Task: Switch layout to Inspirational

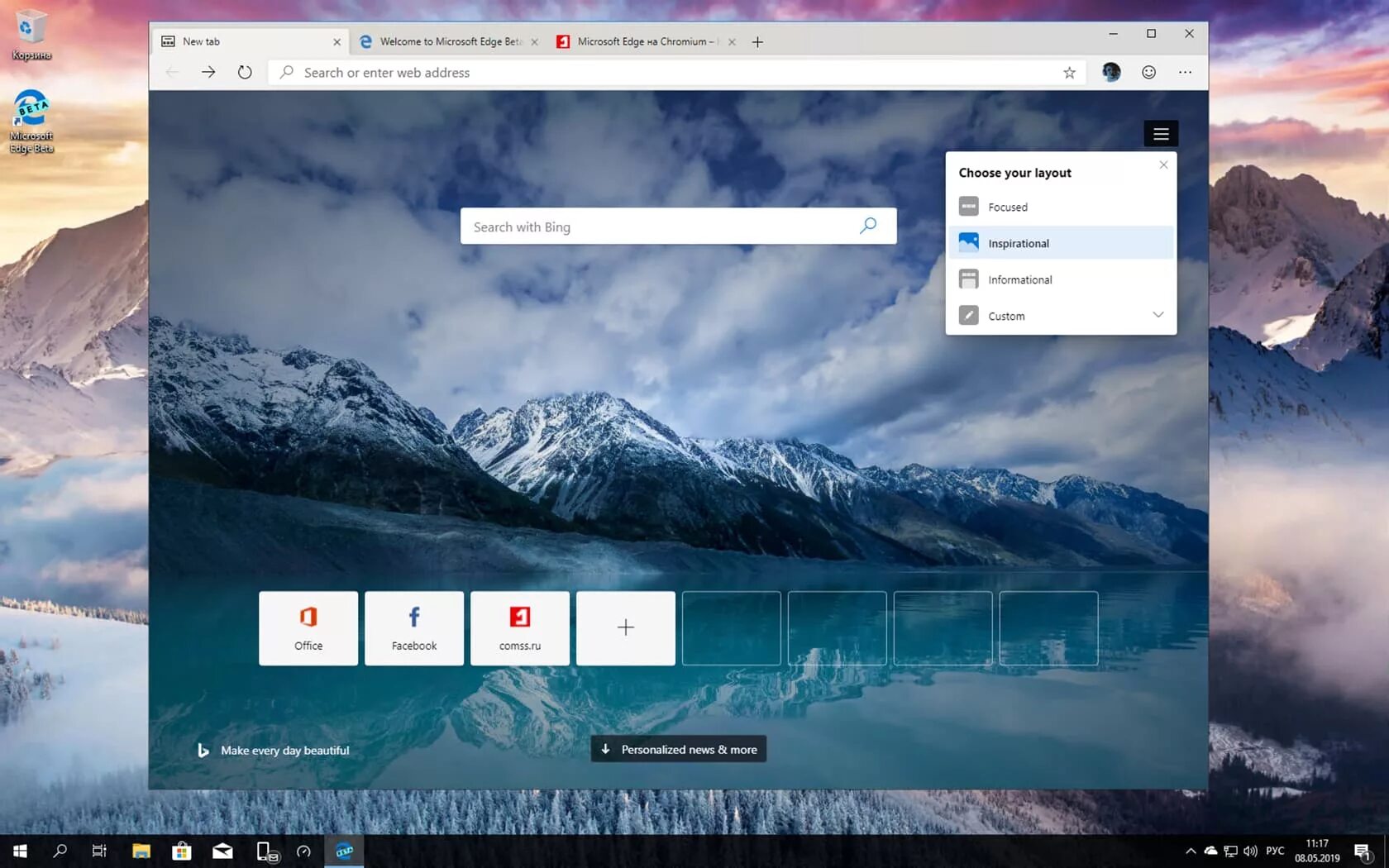Action: (x=1017, y=242)
